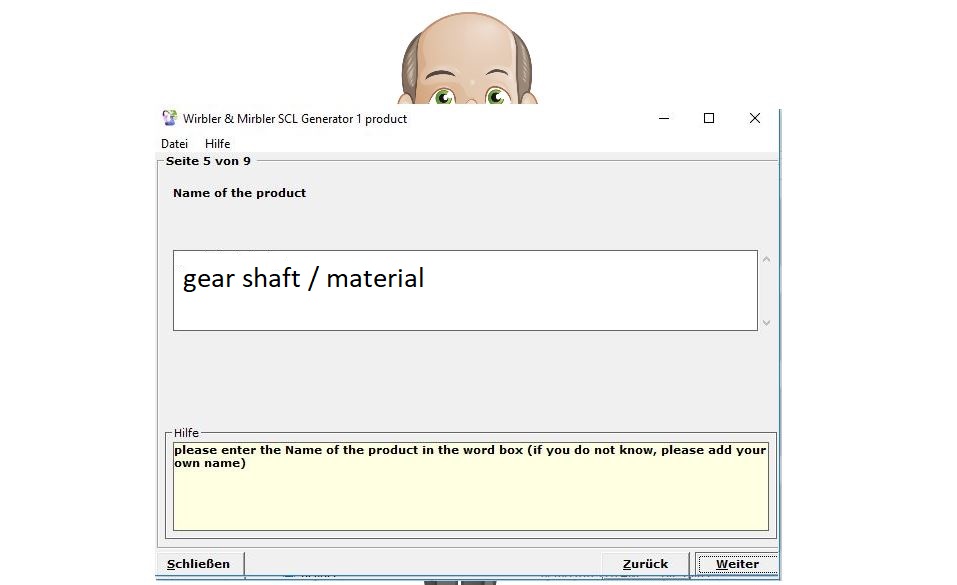Open the Hilfe menu

tap(217, 144)
